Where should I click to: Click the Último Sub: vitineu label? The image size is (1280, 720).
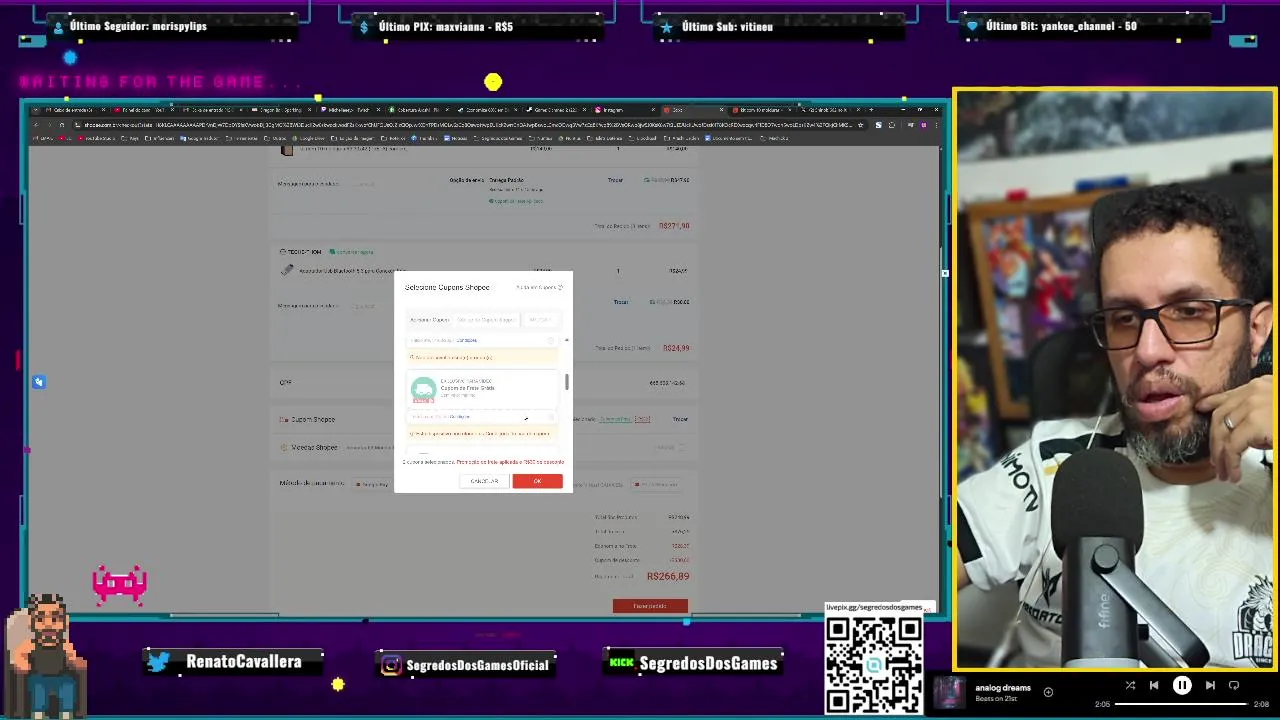coord(727,27)
